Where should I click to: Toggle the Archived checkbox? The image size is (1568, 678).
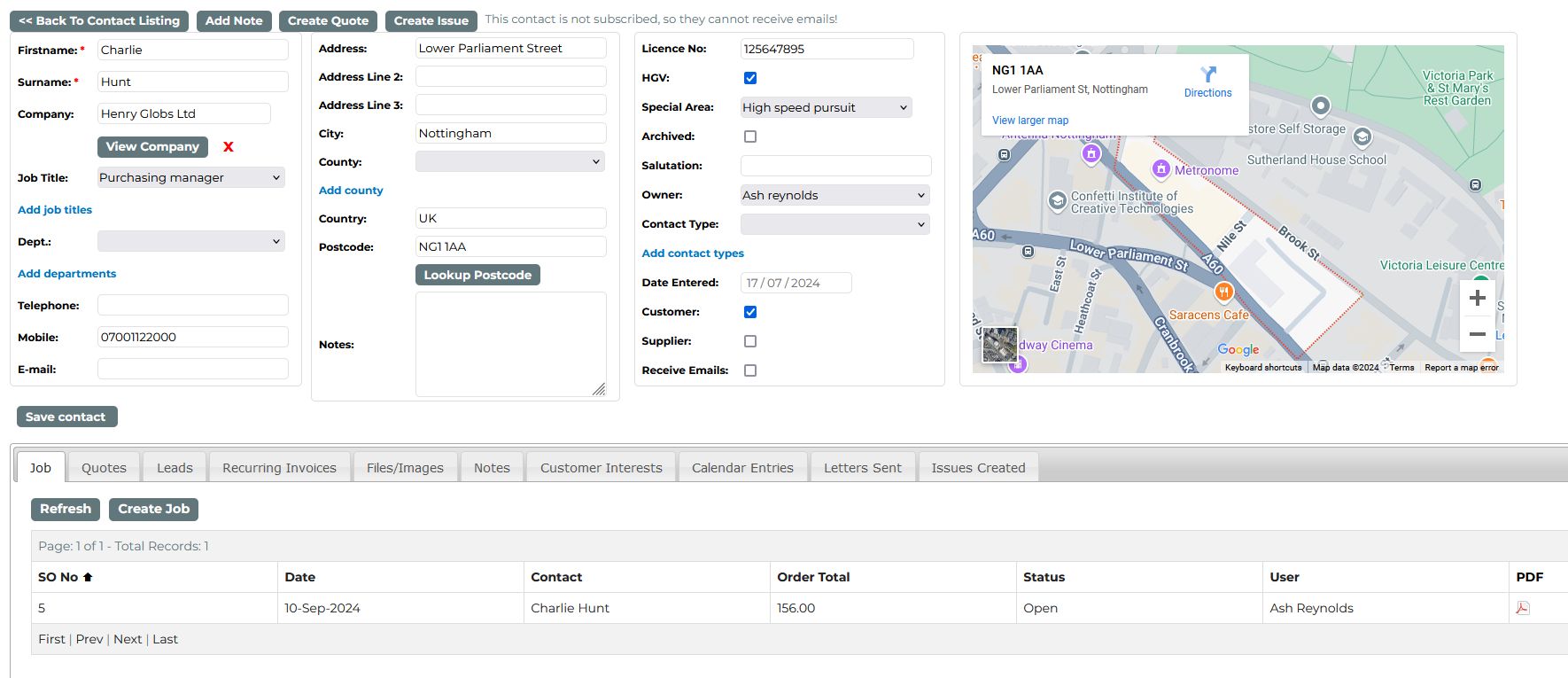[x=750, y=136]
